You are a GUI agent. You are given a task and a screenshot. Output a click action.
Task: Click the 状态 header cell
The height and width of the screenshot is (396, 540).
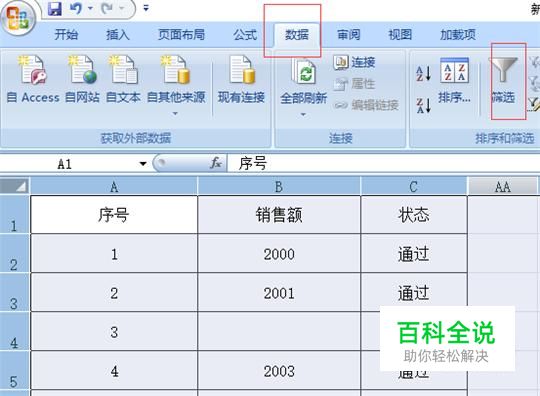[414, 215]
